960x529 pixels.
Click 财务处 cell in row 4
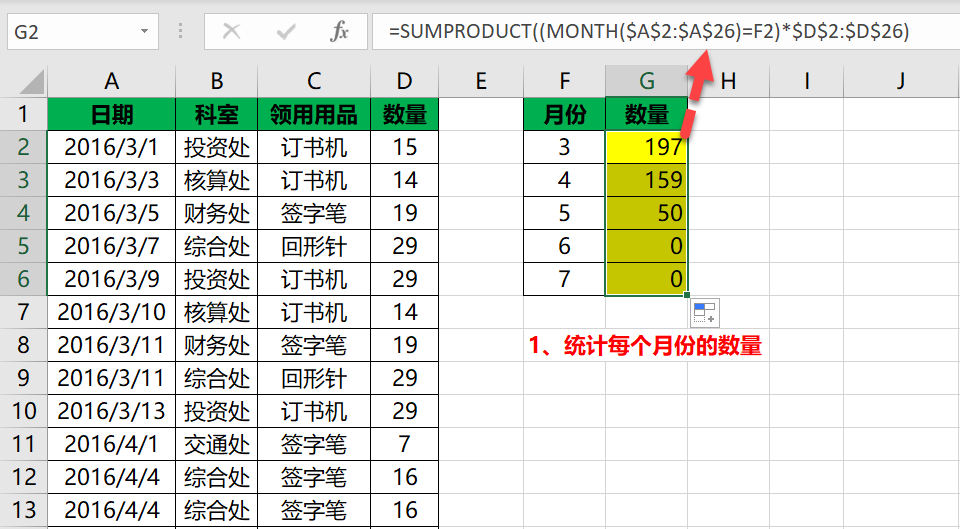point(216,213)
